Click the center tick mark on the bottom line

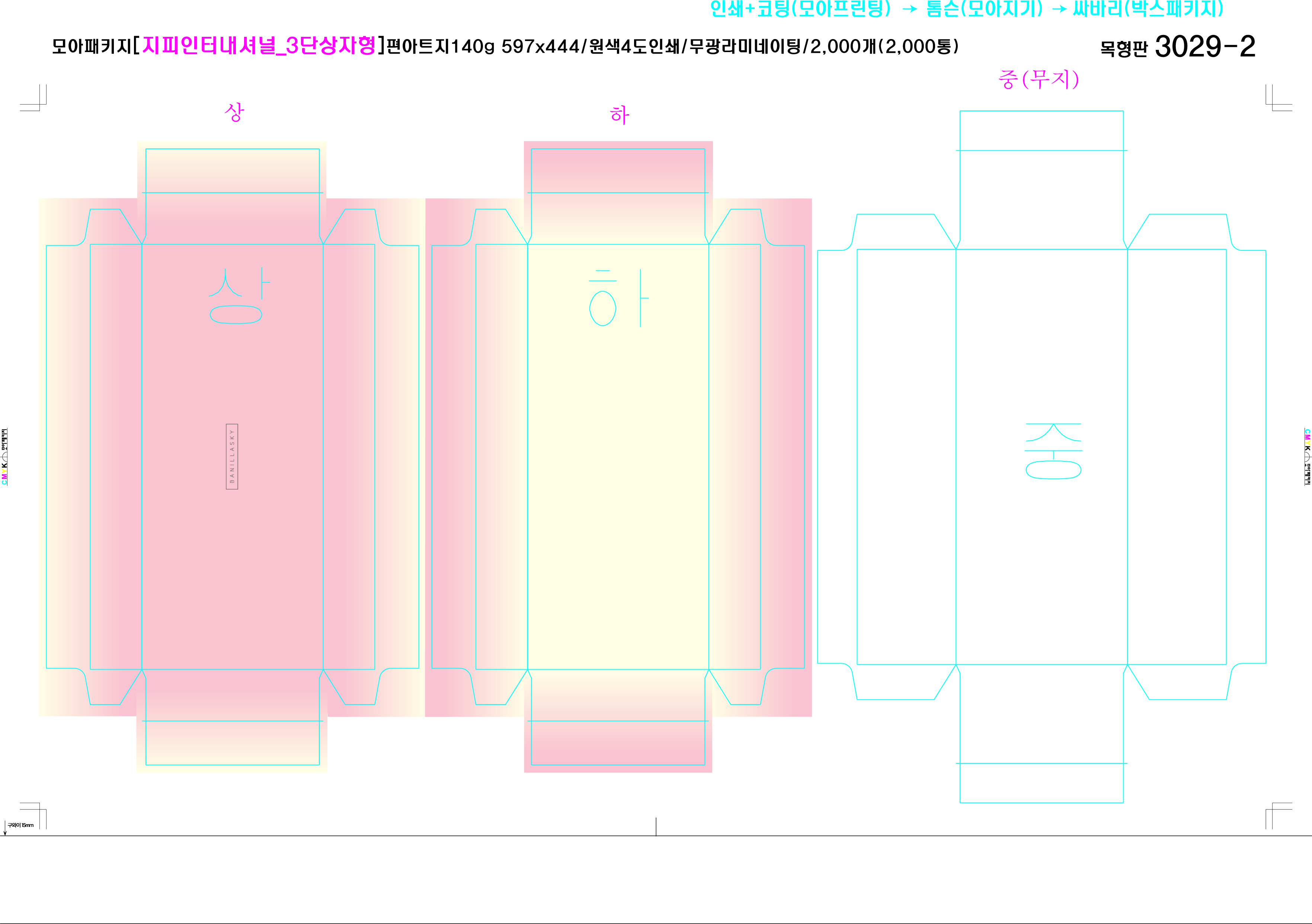[x=656, y=826]
